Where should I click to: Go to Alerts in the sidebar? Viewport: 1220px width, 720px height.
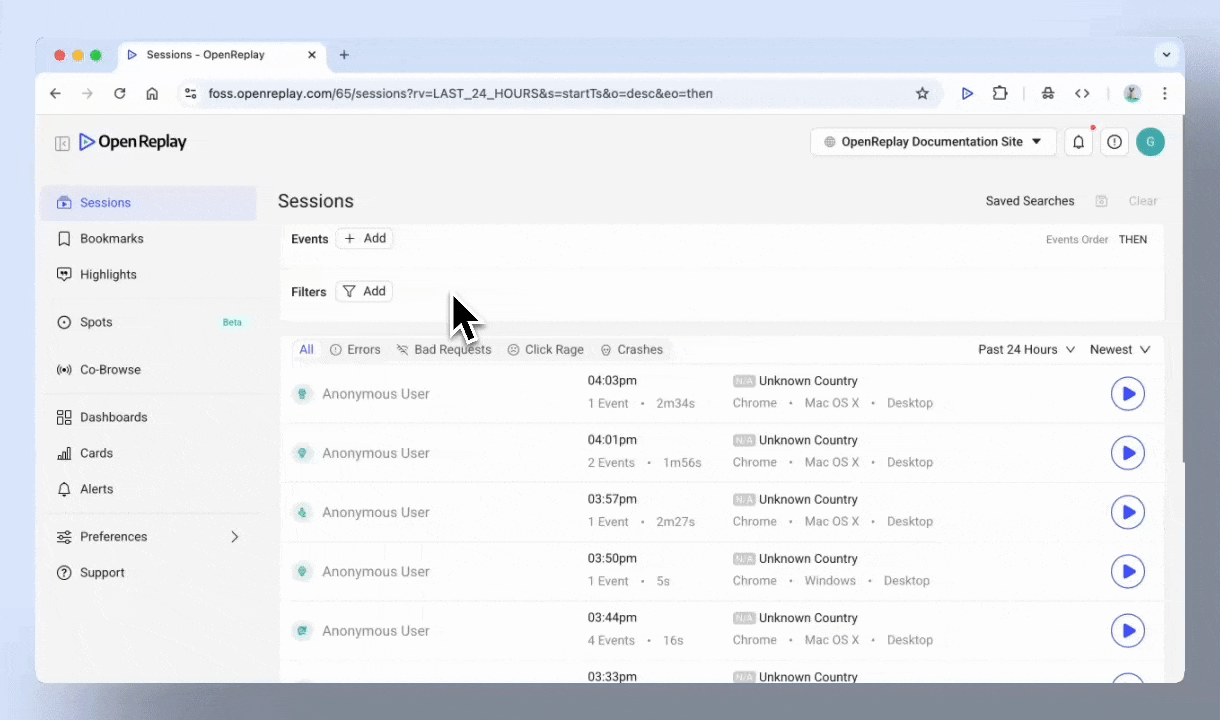pos(148,489)
